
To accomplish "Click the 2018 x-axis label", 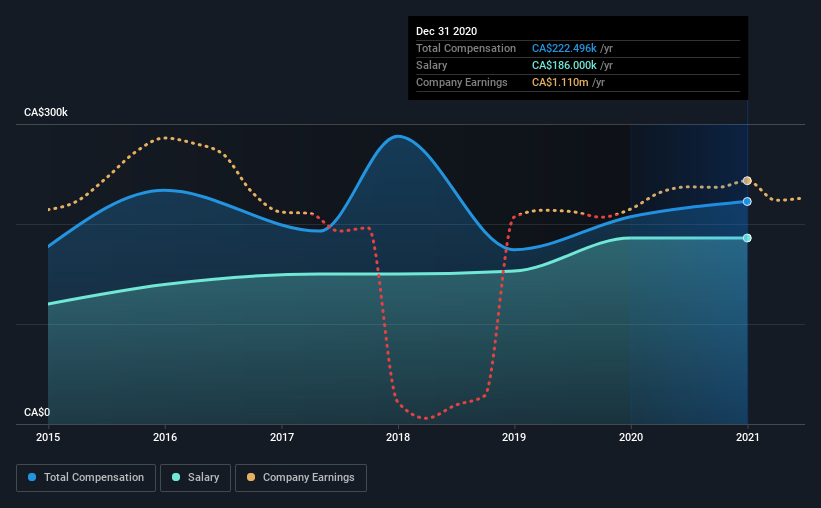I will point(398,437).
